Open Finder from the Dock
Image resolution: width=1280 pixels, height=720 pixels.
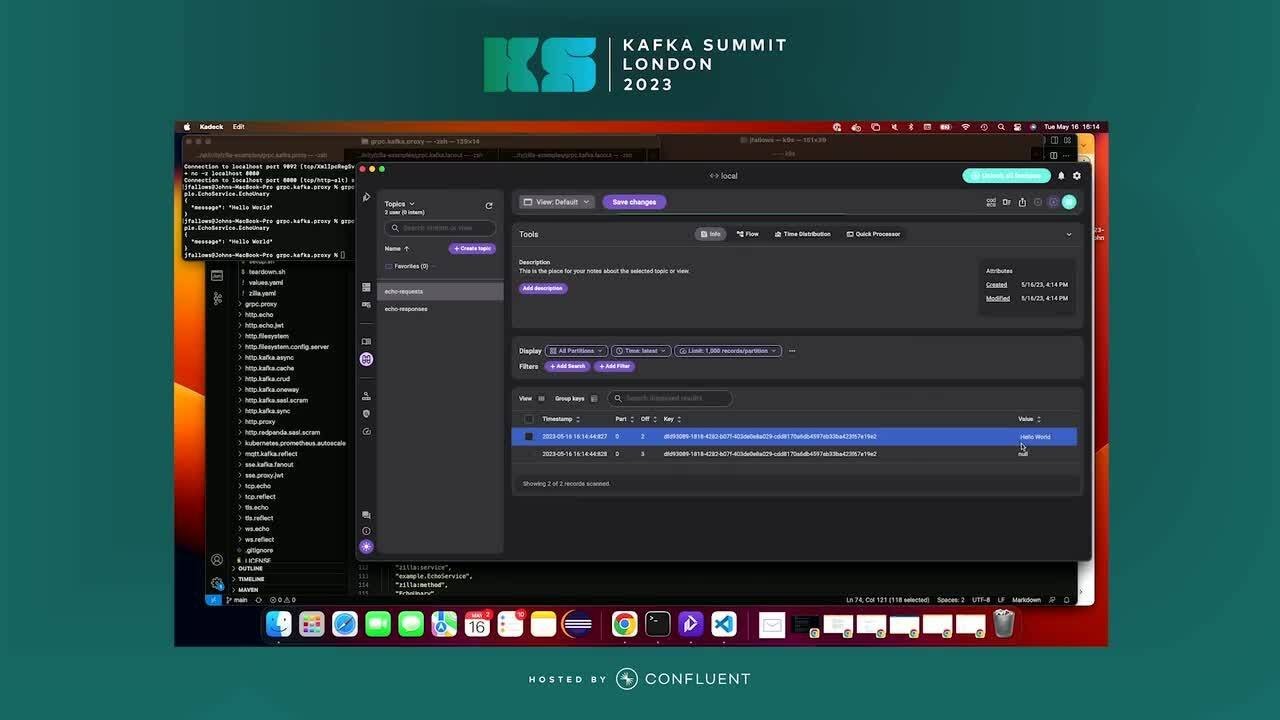(x=279, y=624)
